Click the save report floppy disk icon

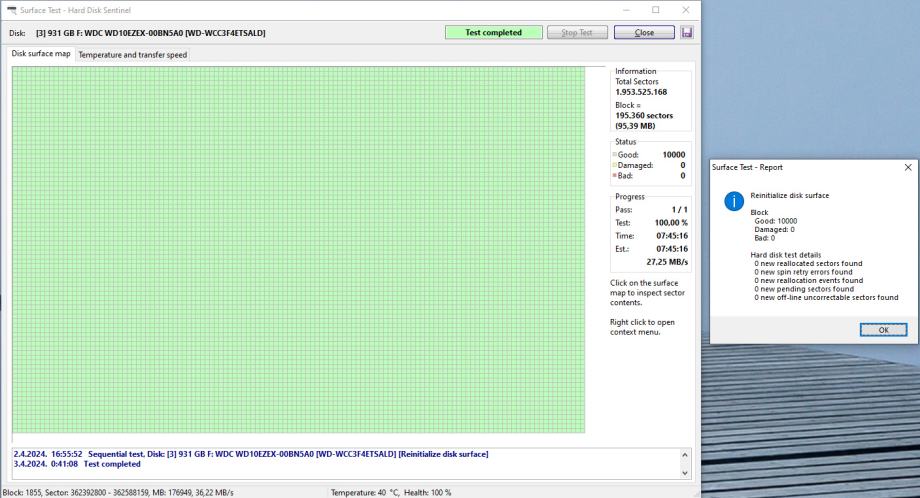pyautogui.click(x=686, y=32)
